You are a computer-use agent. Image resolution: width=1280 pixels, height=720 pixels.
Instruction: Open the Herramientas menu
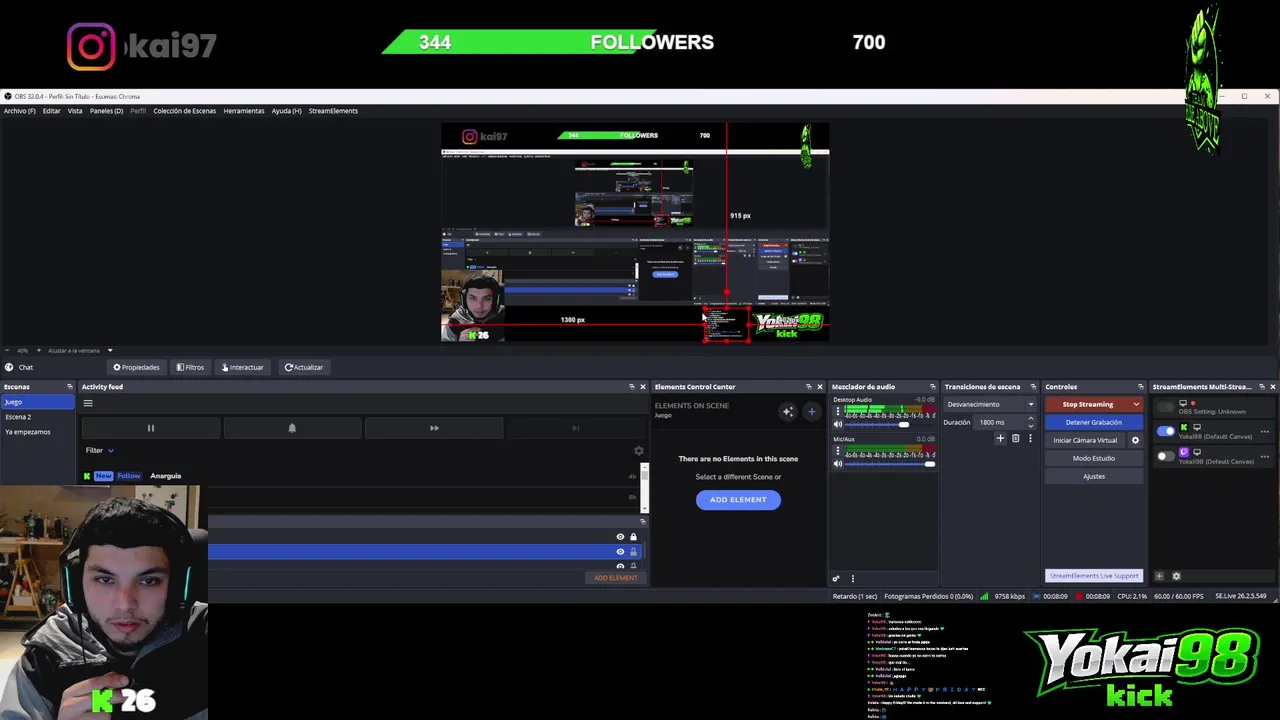244,111
